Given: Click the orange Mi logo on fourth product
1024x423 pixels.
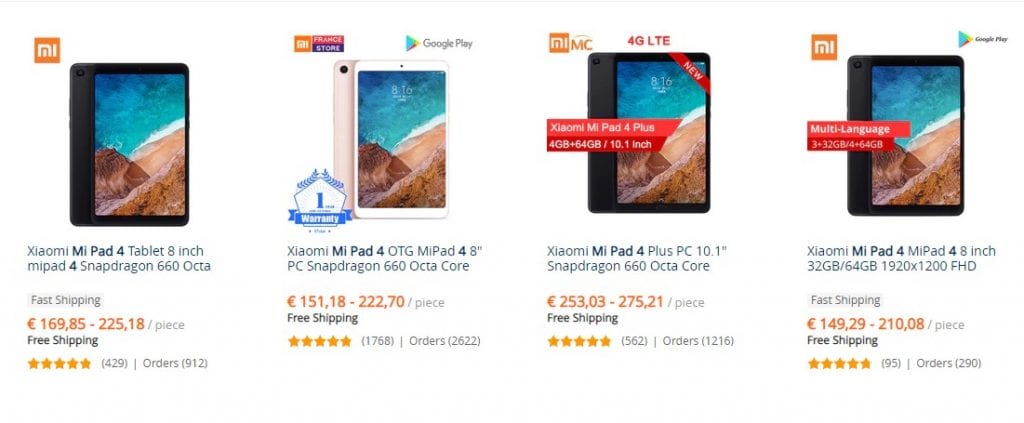Looking at the screenshot, I should point(824,47).
